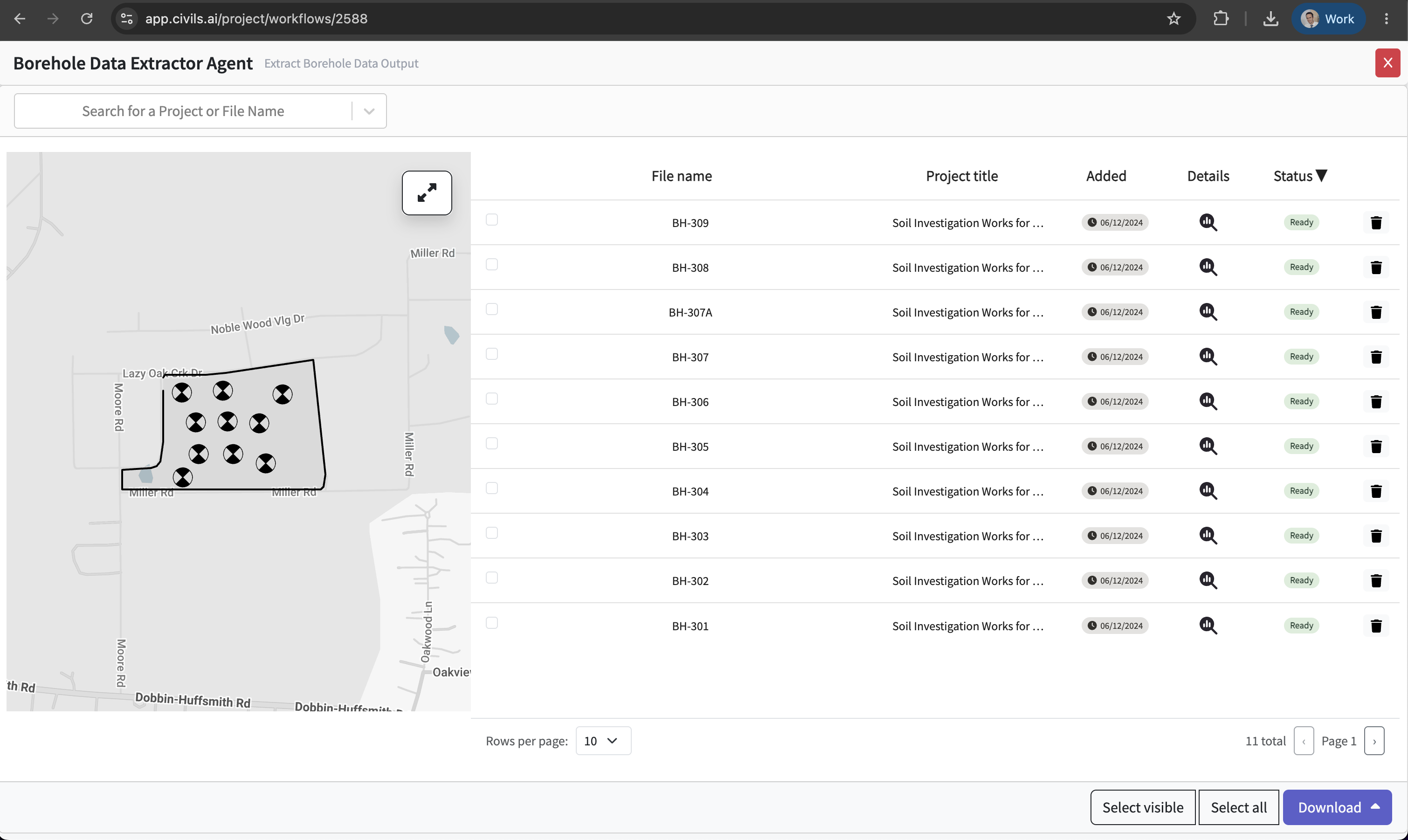Trash the BH-306 row
The image size is (1408, 840).
click(x=1376, y=401)
